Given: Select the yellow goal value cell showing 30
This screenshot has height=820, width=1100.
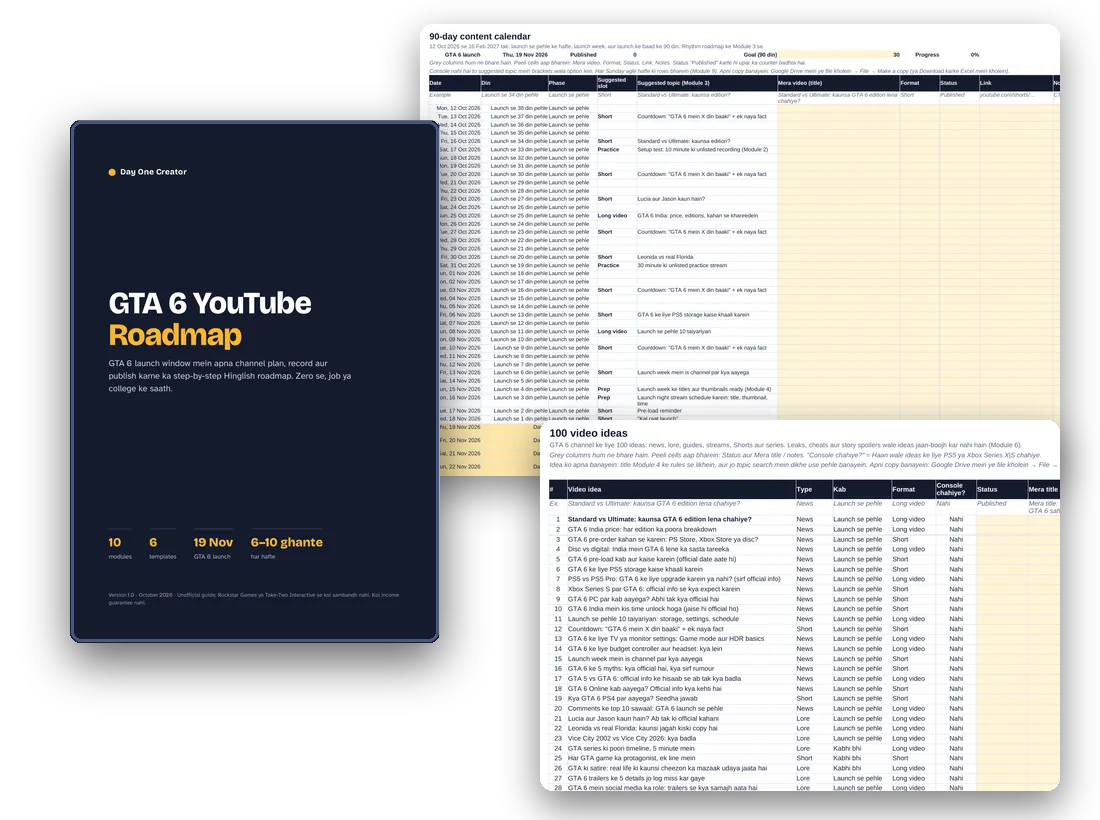Looking at the screenshot, I should (839, 55).
